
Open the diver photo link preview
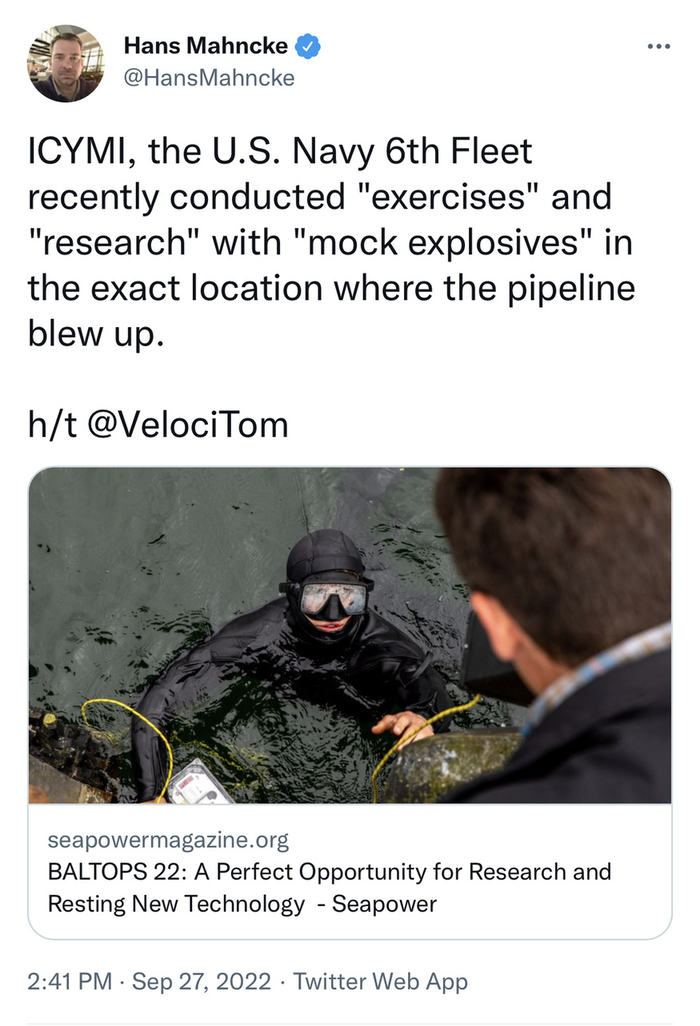(349, 635)
